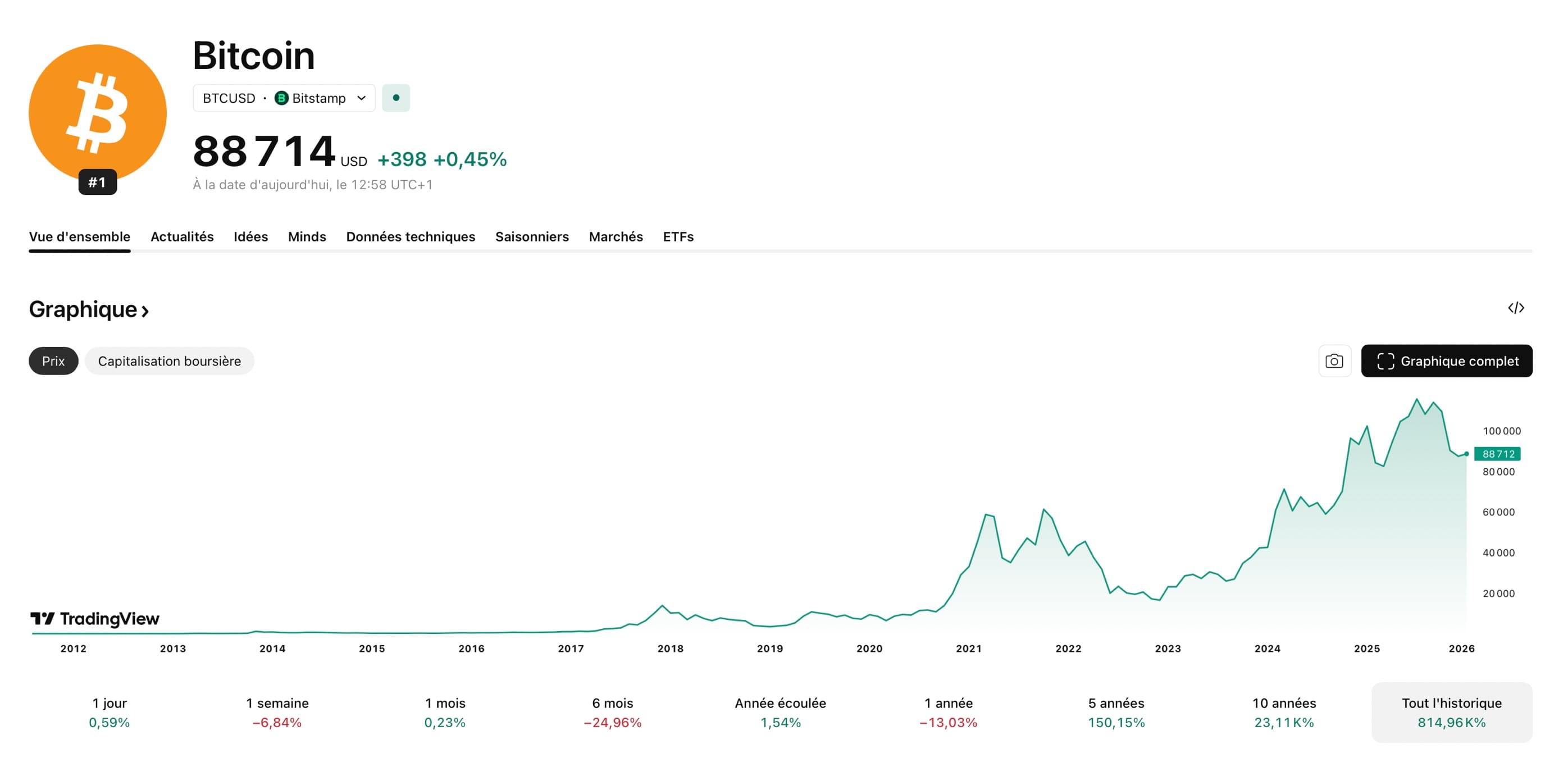Select the Prix chart mode
This screenshot has height=758, width=1568.
click(53, 360)
